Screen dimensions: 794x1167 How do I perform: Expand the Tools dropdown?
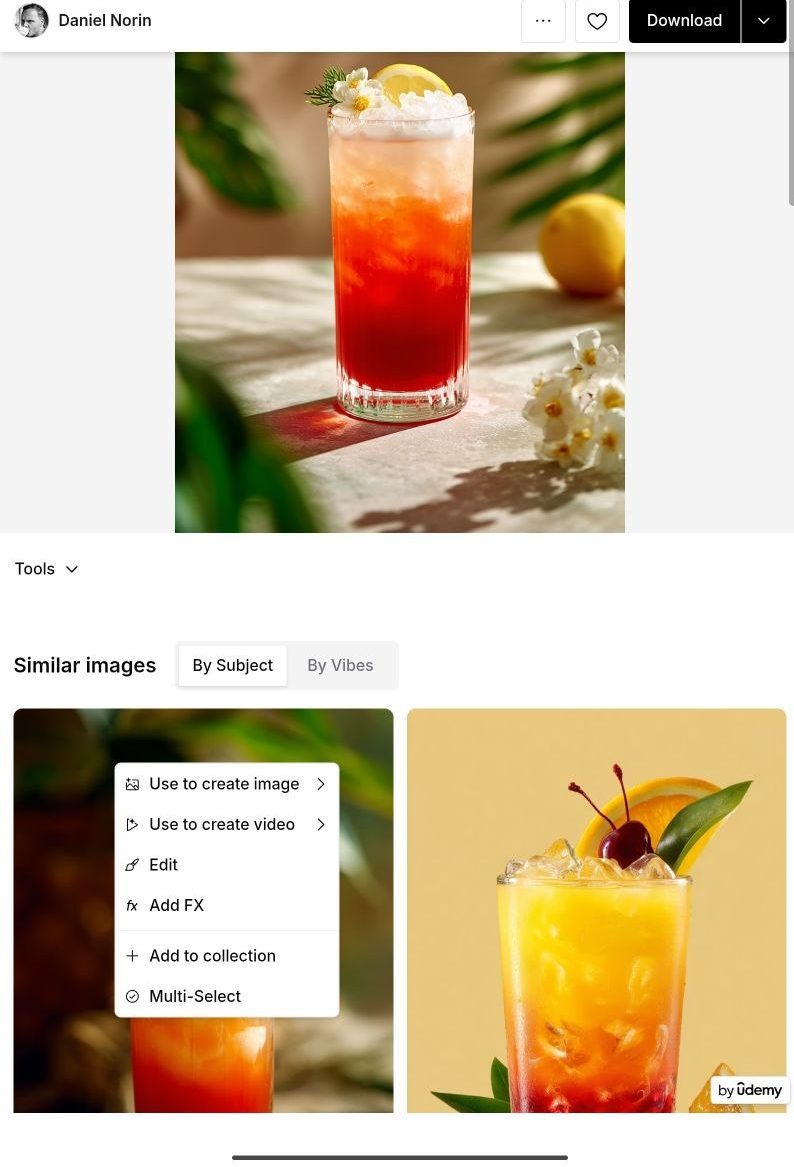point(46,569)
